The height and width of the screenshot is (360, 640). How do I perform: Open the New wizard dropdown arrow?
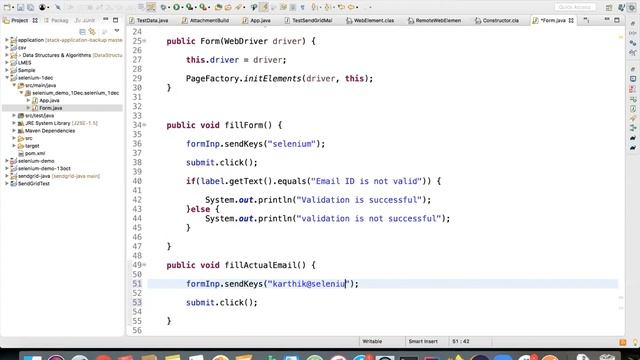(12, 8)
